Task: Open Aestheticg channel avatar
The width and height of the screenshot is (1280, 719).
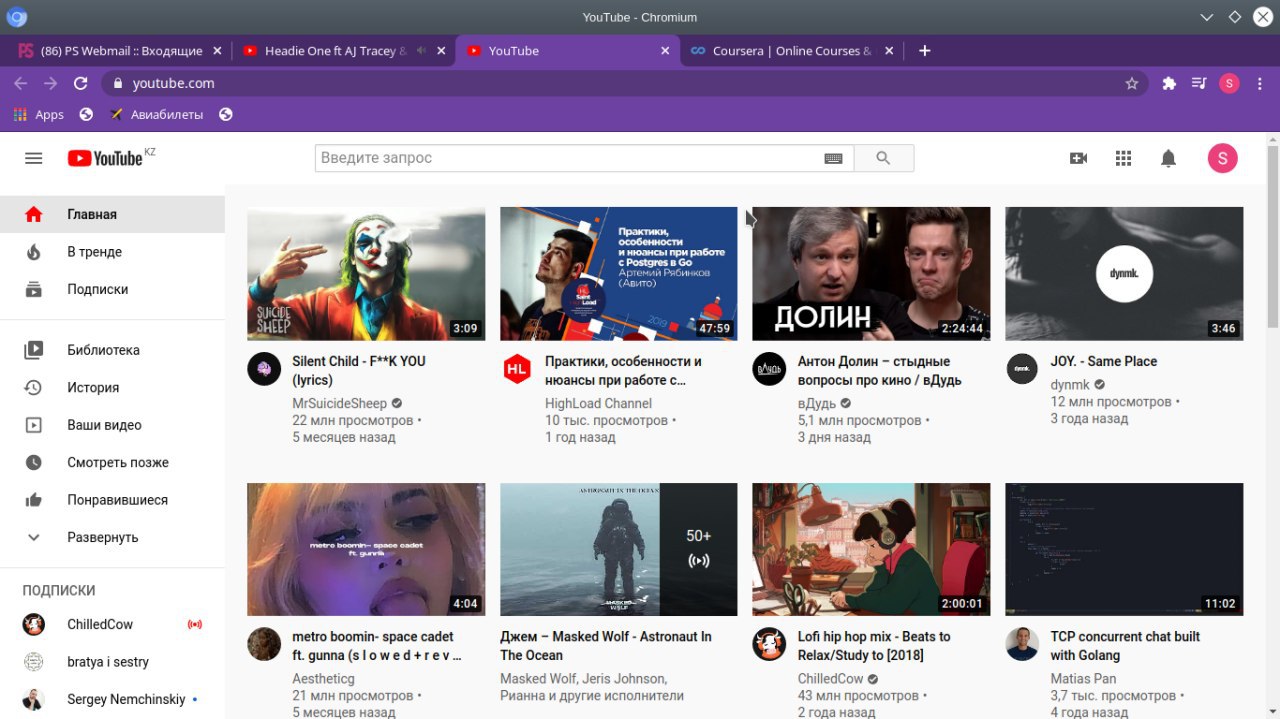Action: [x=264, y=644]
